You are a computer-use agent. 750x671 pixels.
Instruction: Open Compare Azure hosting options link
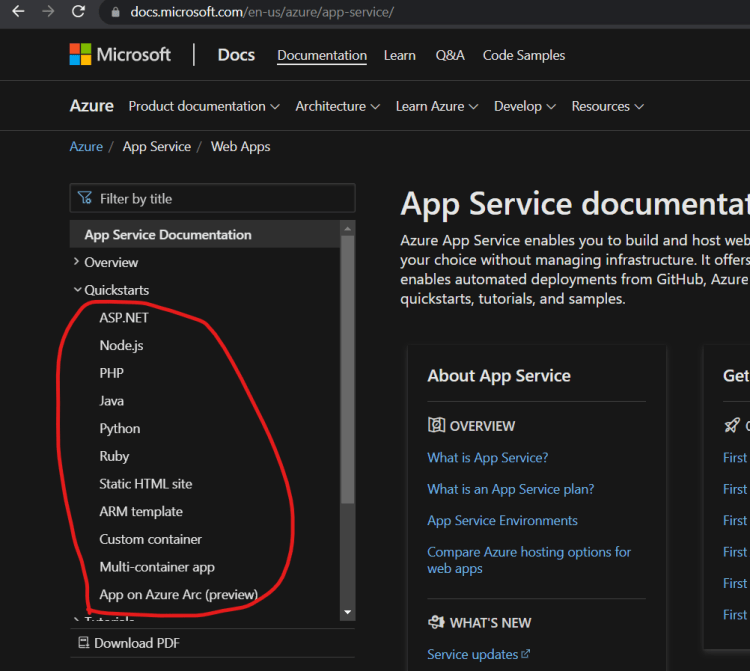coord(529,560)
